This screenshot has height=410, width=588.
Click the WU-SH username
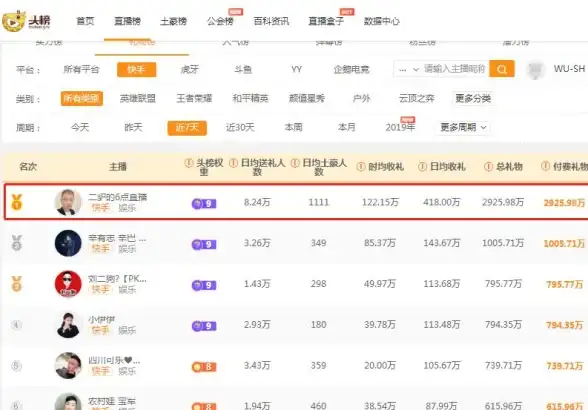coord(569,69)
